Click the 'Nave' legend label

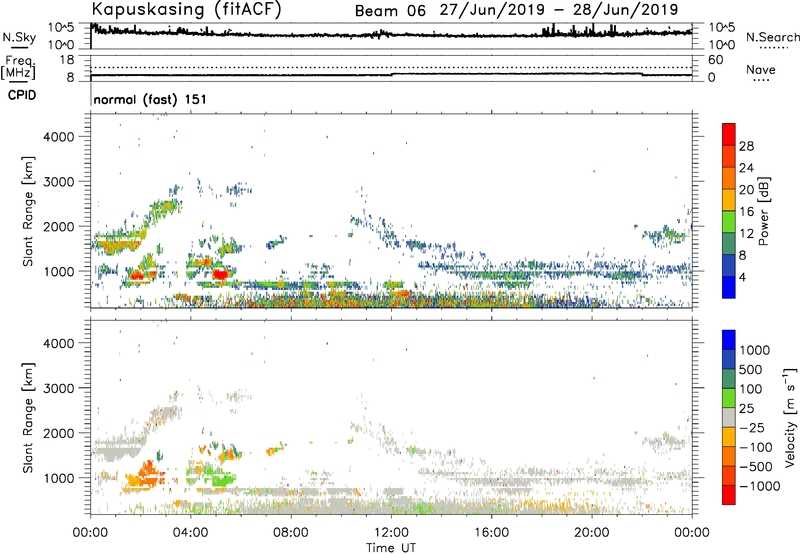761,69
